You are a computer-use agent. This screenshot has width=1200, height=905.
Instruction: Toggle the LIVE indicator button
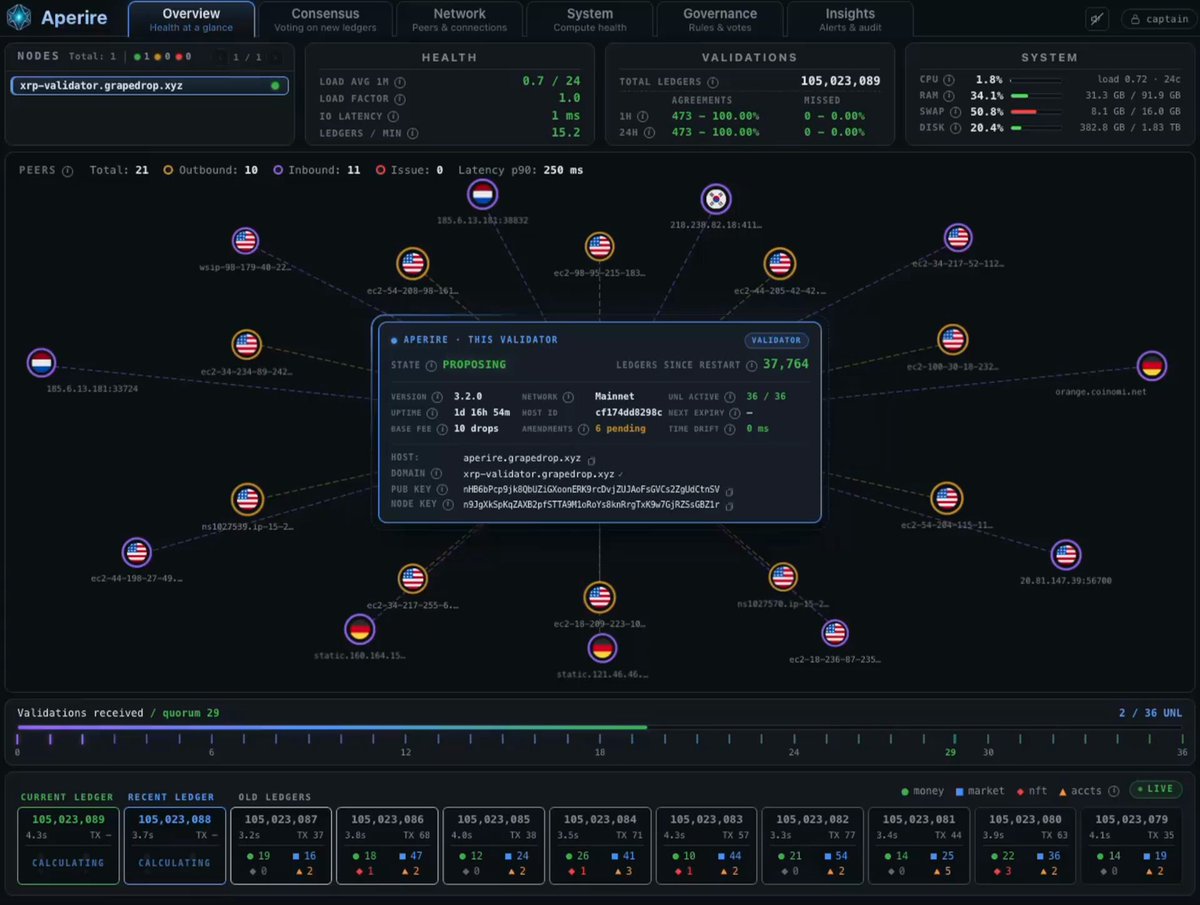[1156, 790]
